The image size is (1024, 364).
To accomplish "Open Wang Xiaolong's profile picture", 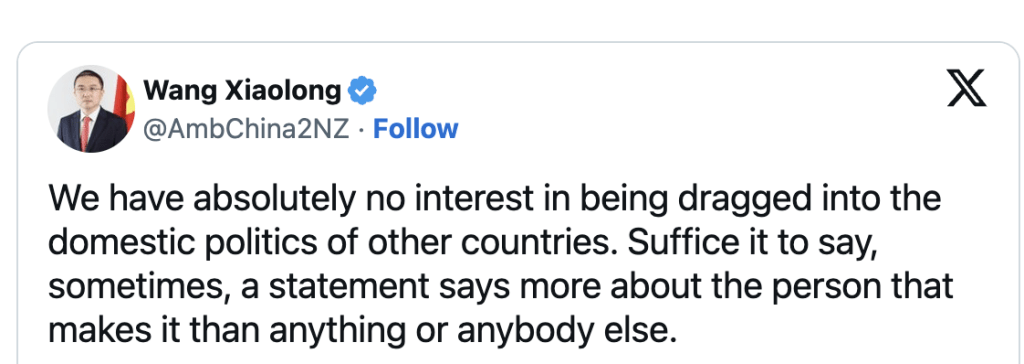I will point(91,108).
